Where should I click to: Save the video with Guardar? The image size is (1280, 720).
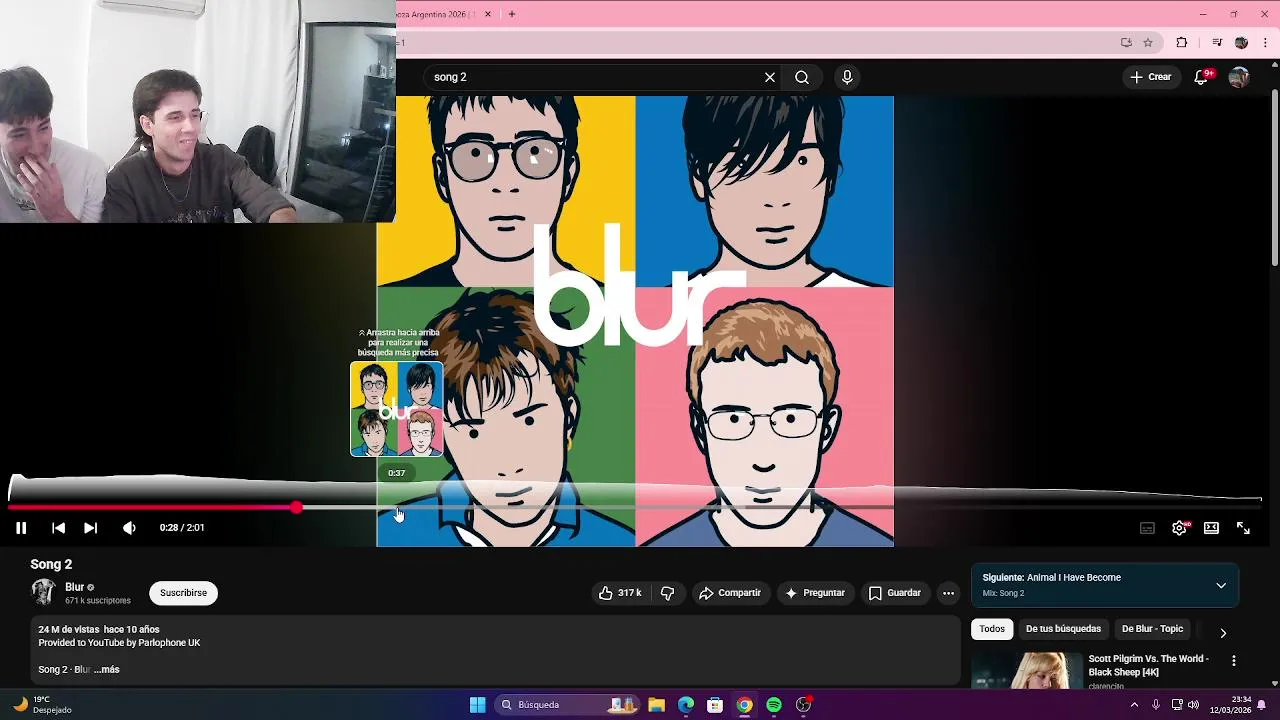(x=894, y=593)
